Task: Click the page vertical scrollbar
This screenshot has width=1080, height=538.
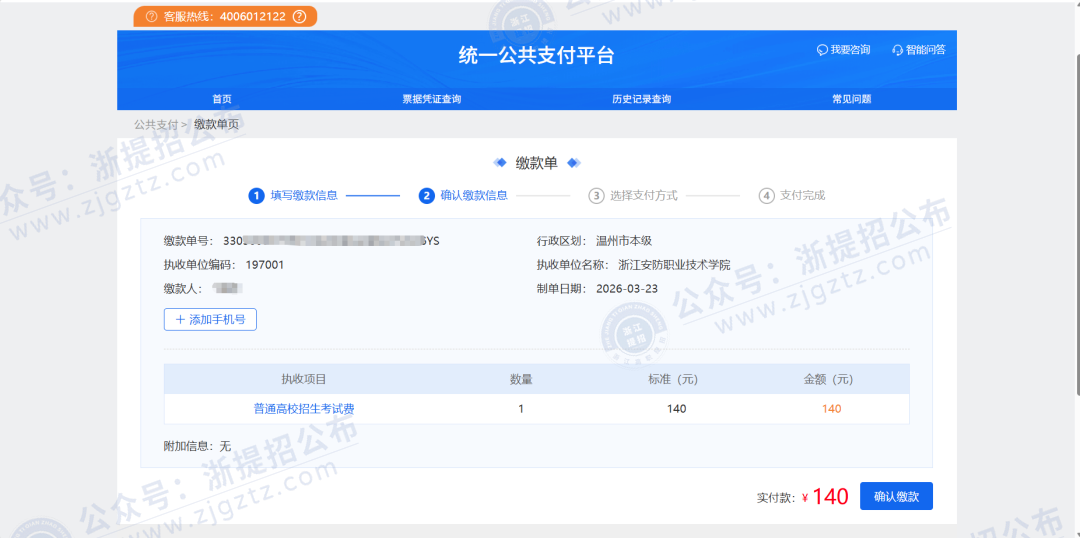Action: click(x=1075, y=200)
